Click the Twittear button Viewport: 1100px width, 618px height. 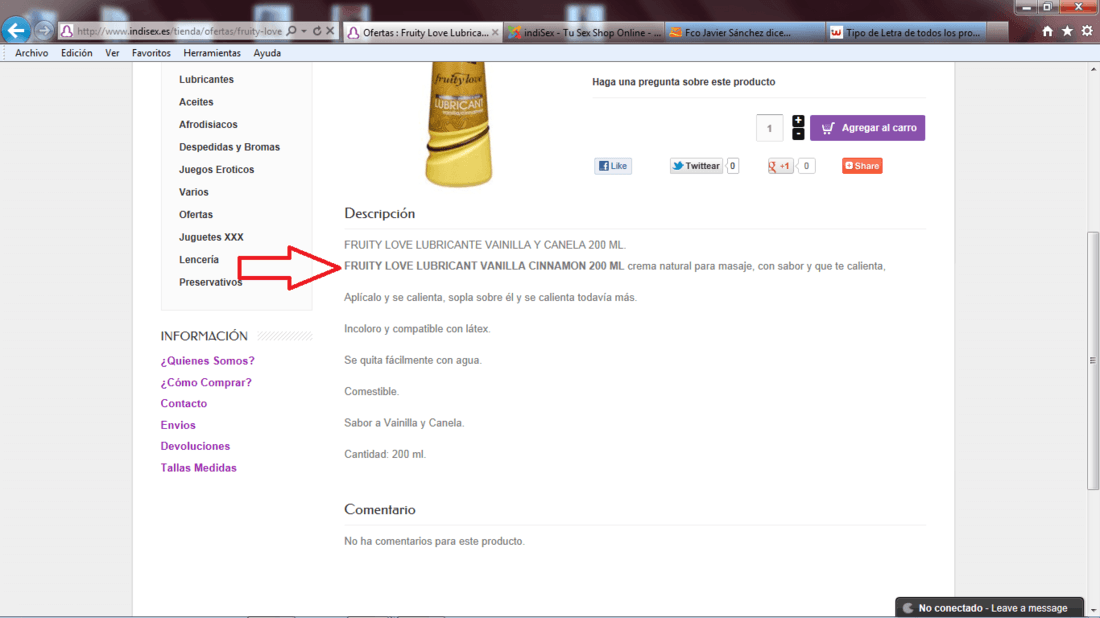(x=696, y=166)
